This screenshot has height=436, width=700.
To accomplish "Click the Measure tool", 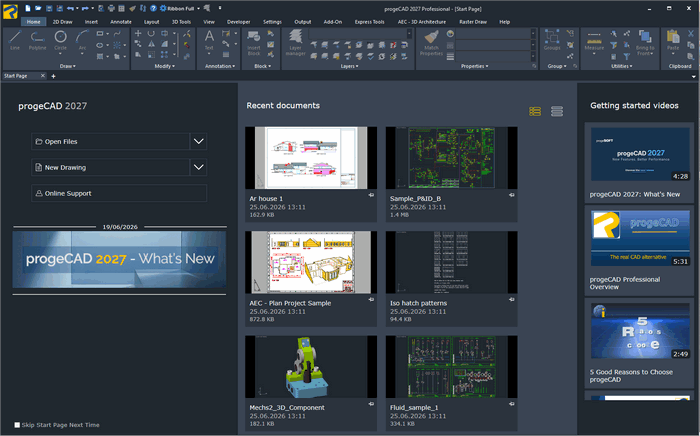I will click(x=594, y=40).
